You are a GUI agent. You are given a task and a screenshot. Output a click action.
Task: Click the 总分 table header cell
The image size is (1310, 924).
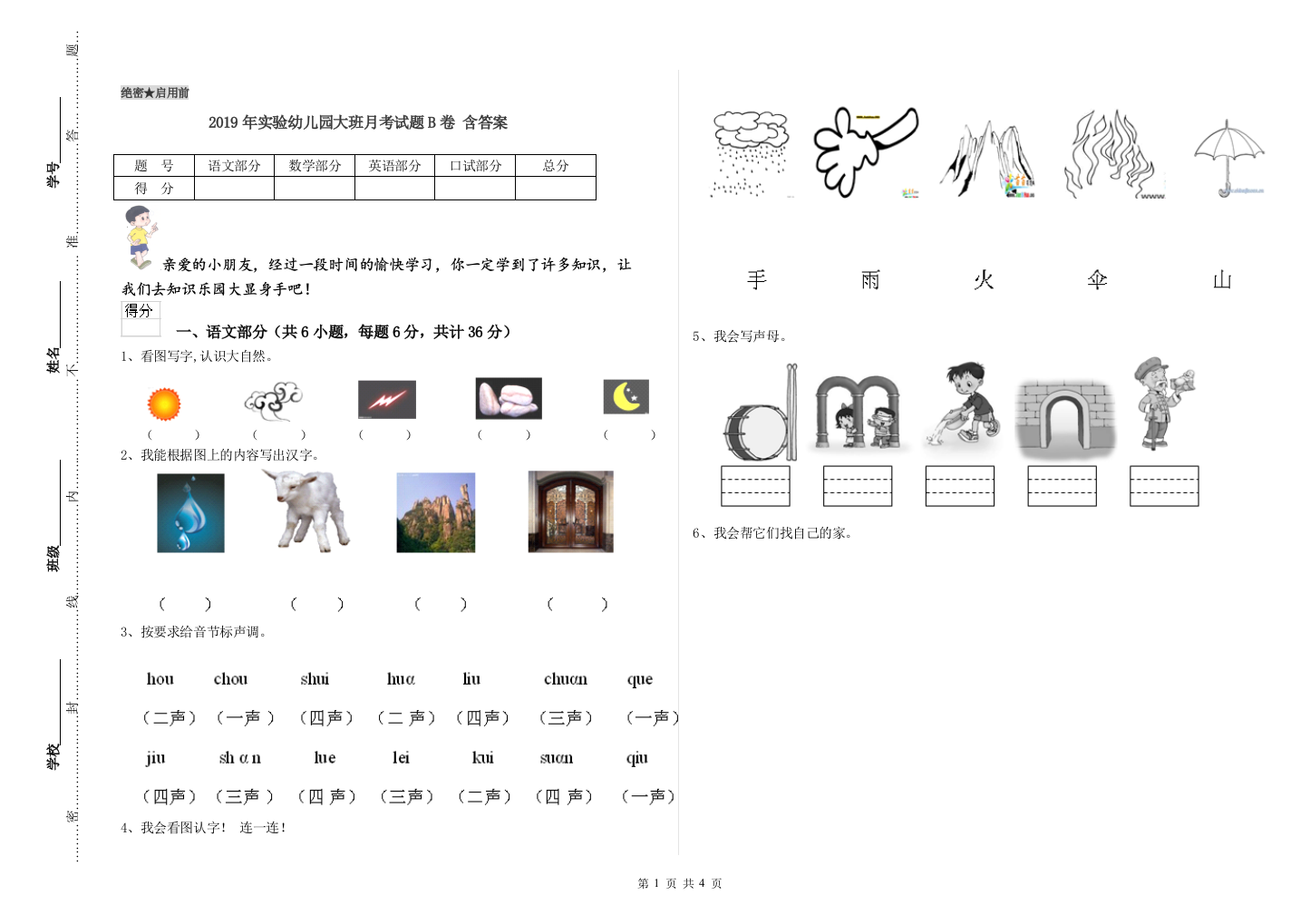coord(556,166)
